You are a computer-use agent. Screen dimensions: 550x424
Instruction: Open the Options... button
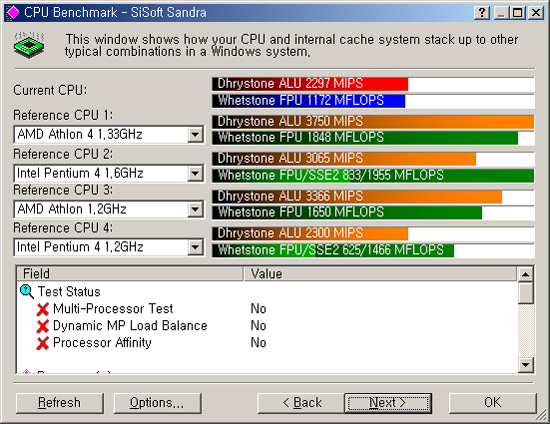coord(157,403)
